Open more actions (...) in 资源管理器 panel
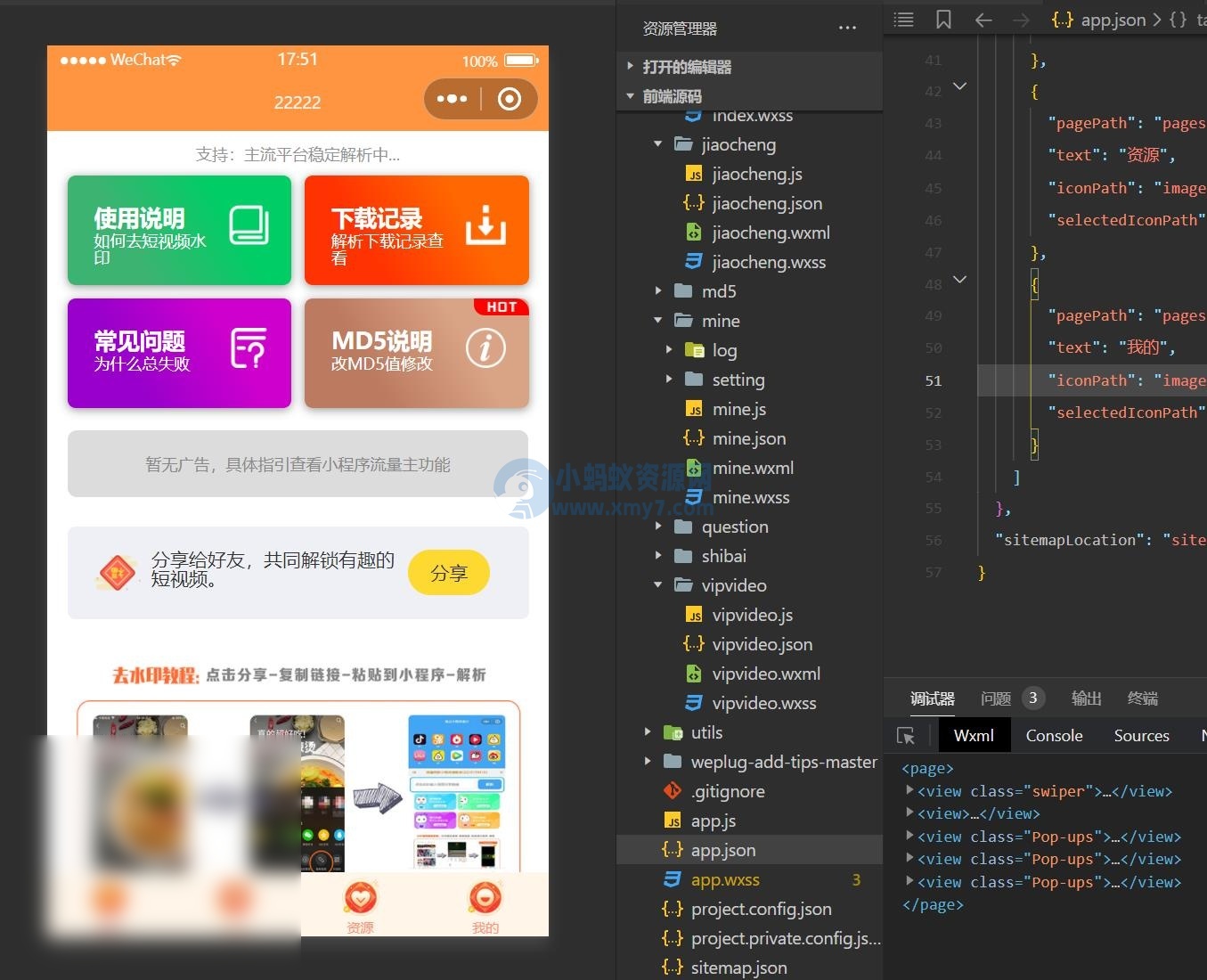 845,29
